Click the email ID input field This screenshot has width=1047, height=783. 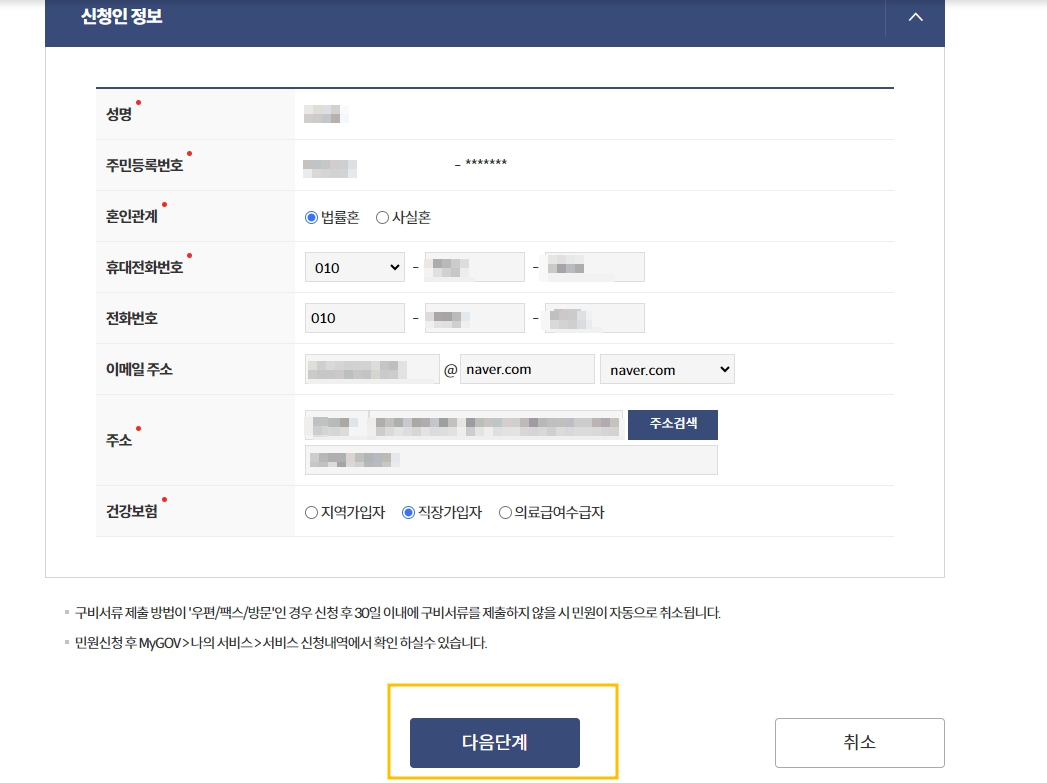click(x=372, y=369)
